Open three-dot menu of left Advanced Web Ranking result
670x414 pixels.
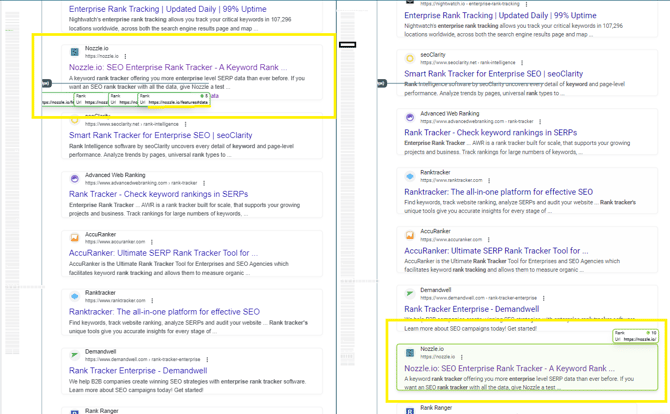[x=204, y=183]
